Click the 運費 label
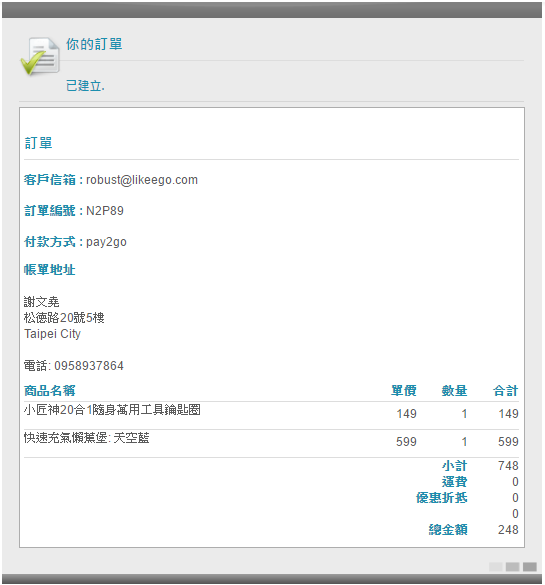The height and width of the screenshot is (585, 545). (454, 482)
